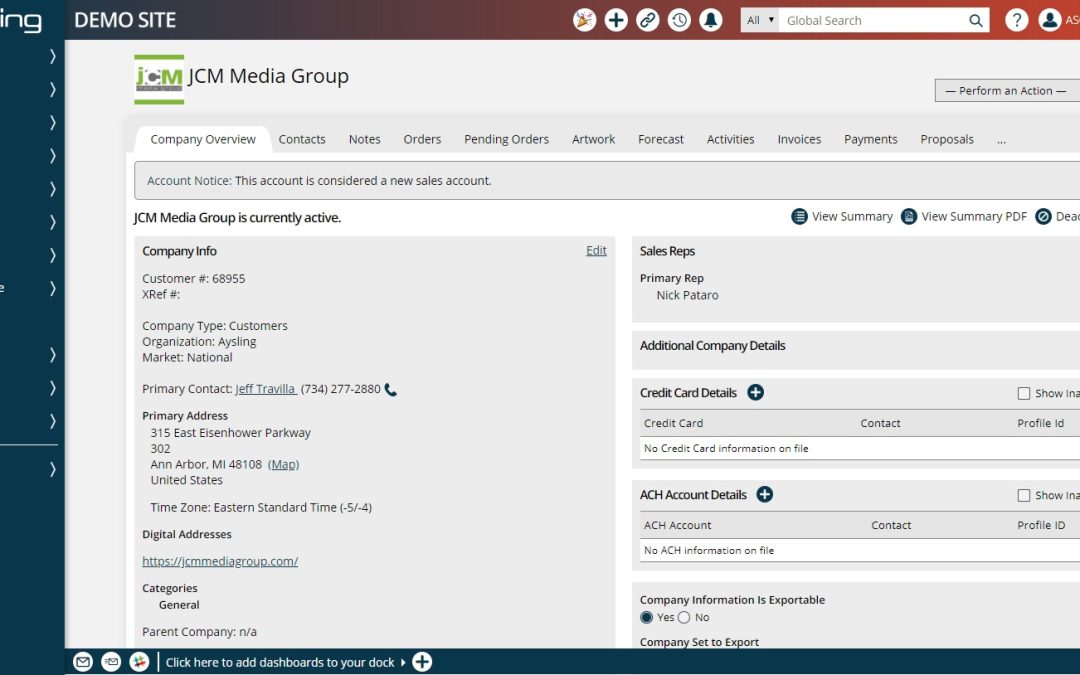This screenshot has width=1080, height=675.
Task: Expand the sidebar chevron below the divider line
Action: tap(52, 470)
